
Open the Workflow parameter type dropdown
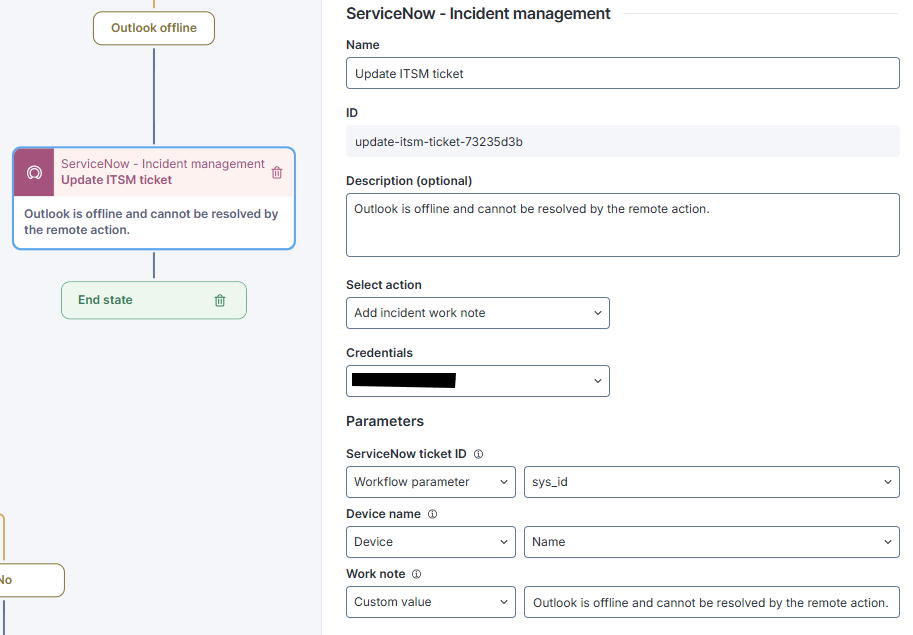click(x=430, y=482)
